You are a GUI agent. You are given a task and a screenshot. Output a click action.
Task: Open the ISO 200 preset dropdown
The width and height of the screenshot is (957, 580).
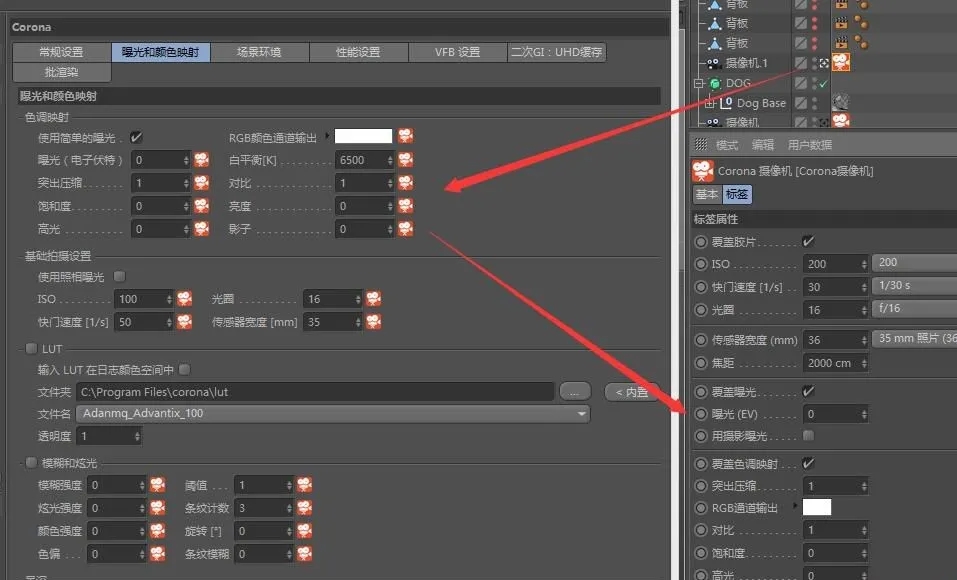(x=914, y=263)
